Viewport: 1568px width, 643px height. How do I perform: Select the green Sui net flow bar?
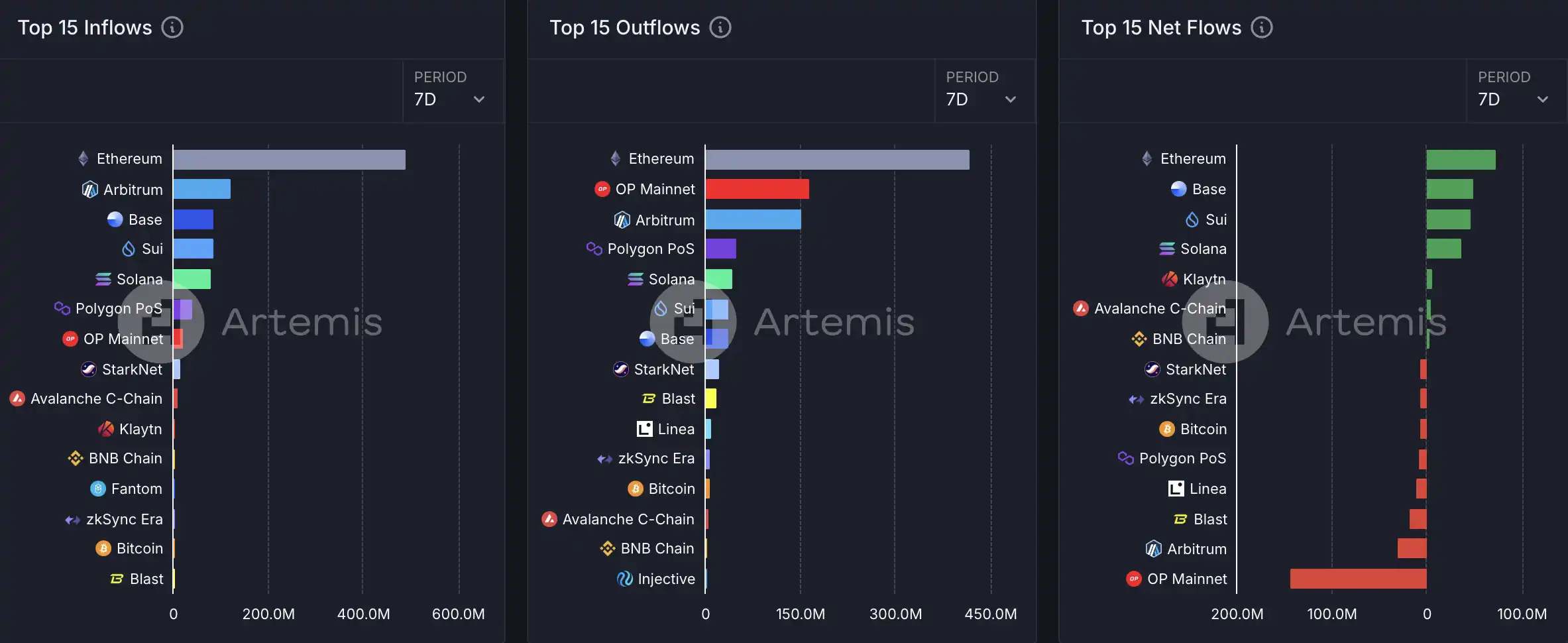tap(1449, 219)
